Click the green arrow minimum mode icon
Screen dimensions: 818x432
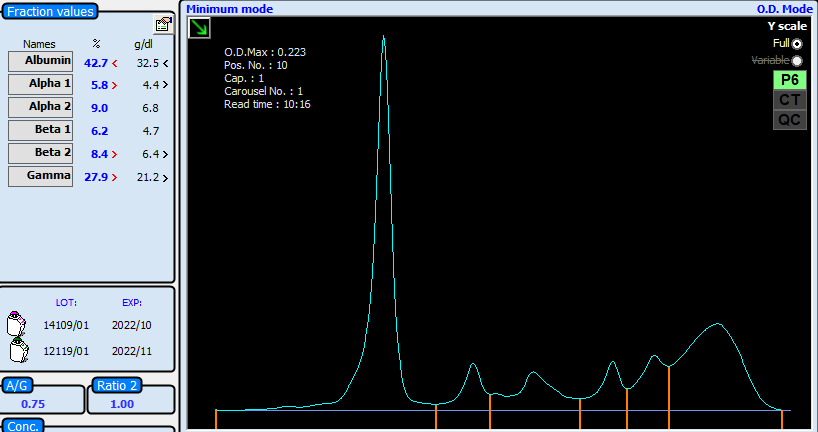198,28
